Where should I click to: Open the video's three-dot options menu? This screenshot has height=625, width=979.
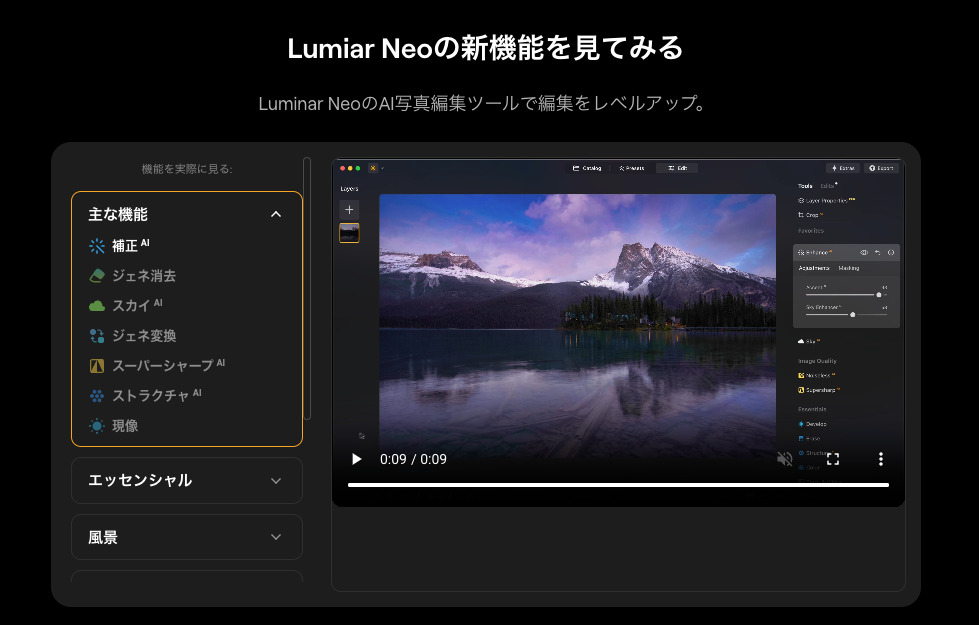(880, 459)
